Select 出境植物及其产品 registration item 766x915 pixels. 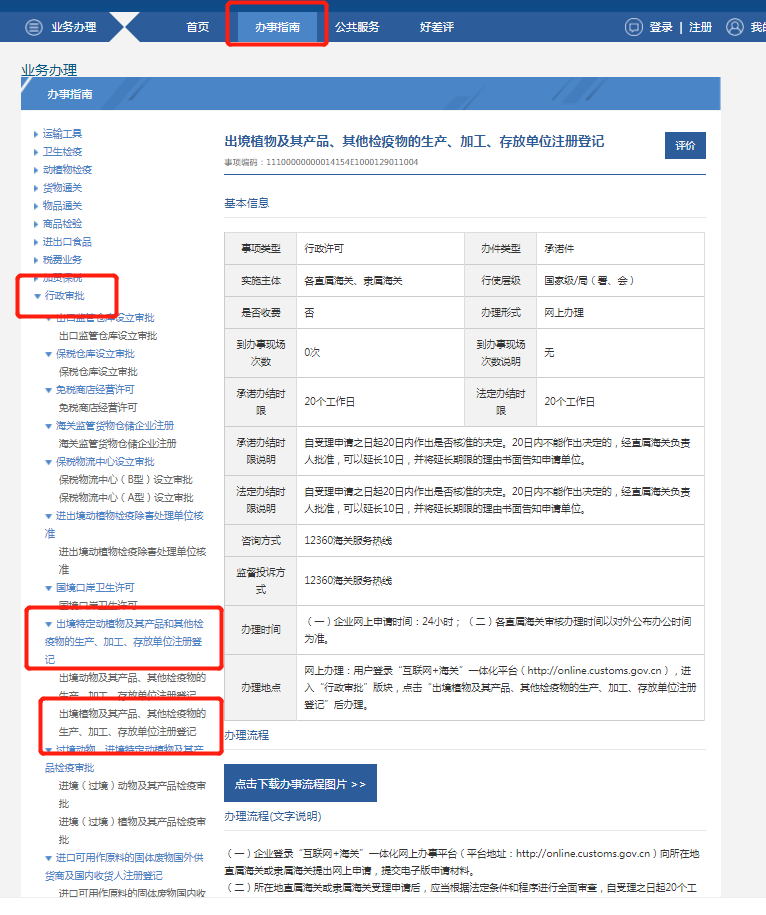(132, 722)
